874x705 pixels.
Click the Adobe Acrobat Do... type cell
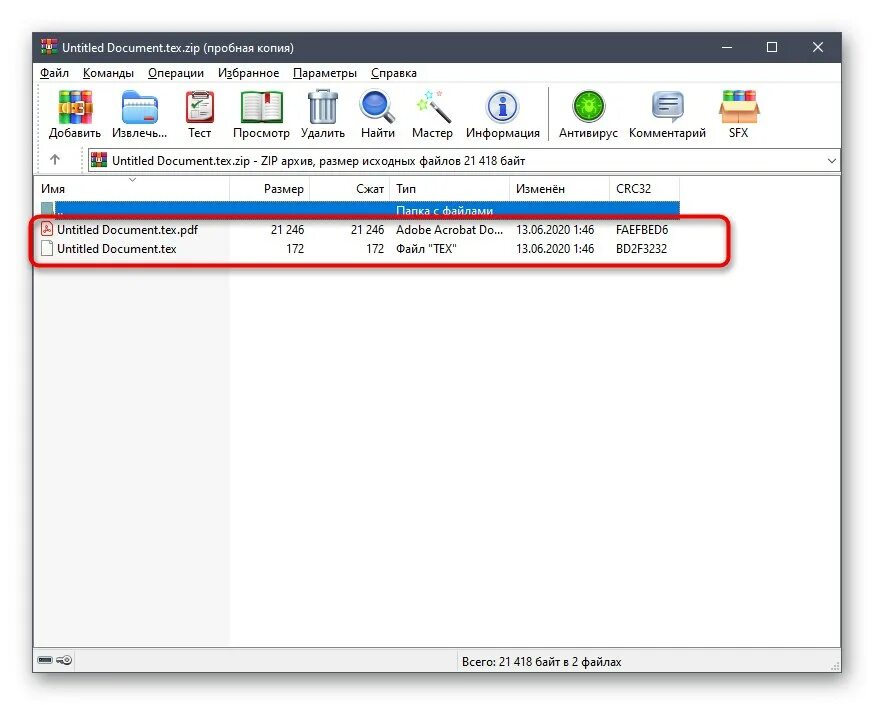pos(449,230)
